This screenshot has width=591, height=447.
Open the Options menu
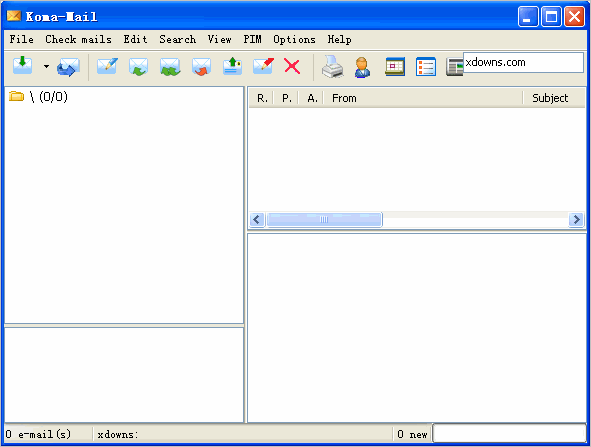click(x=294, y=39)
